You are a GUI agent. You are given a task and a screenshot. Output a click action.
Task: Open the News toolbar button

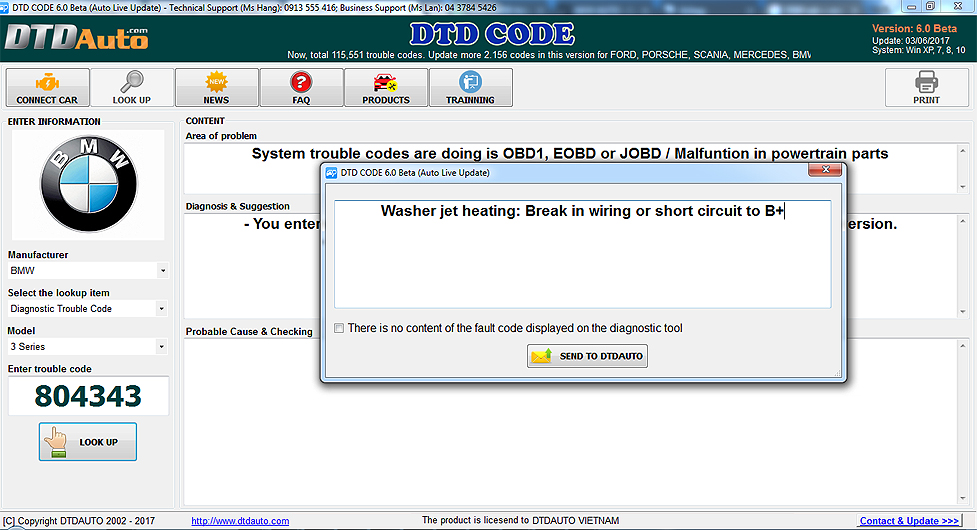point(216,88)
